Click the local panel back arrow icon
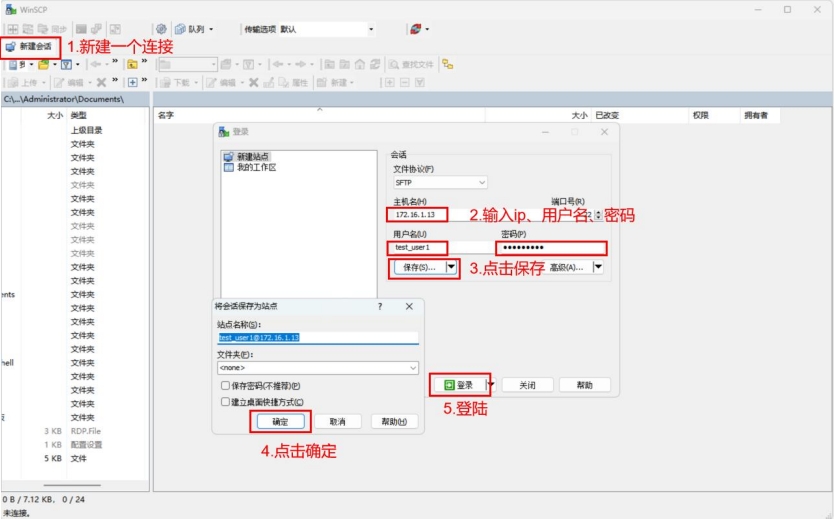 (95, 65)
